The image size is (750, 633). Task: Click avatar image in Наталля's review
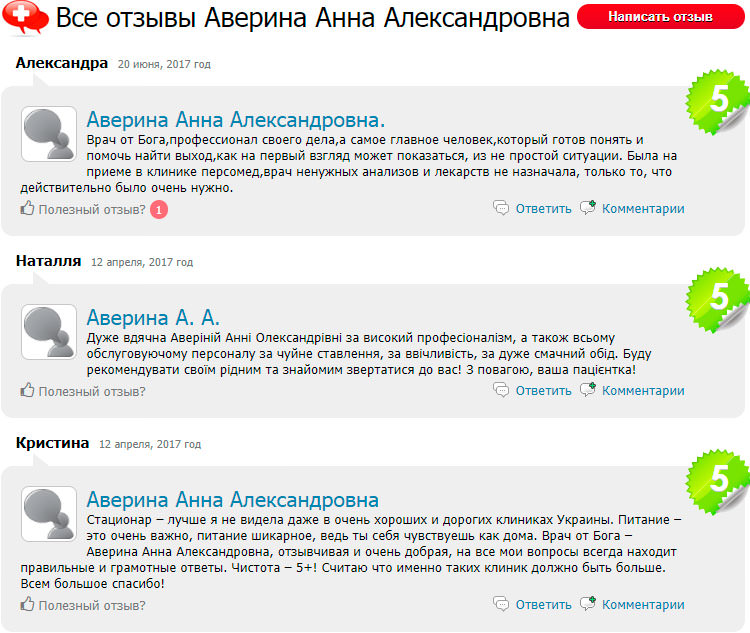49,332
